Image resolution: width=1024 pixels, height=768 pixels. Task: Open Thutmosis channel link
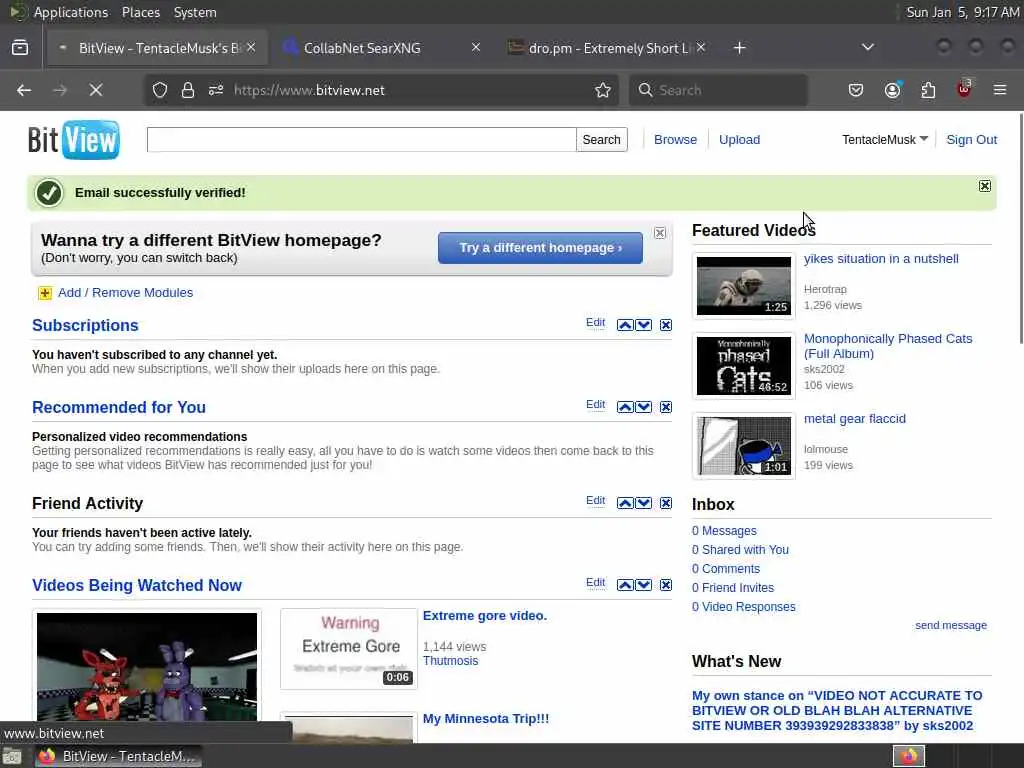[451, 661]
